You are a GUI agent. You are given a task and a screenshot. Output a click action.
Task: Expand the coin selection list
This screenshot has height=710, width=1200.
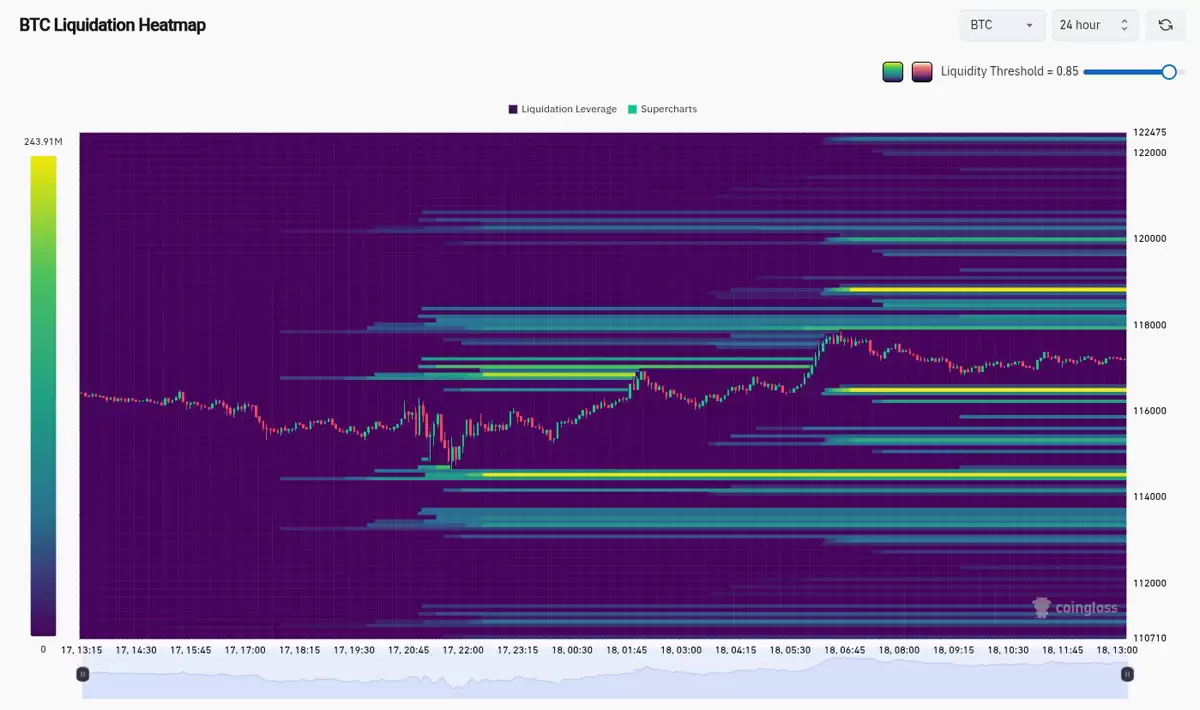[x=1001, y=24]
